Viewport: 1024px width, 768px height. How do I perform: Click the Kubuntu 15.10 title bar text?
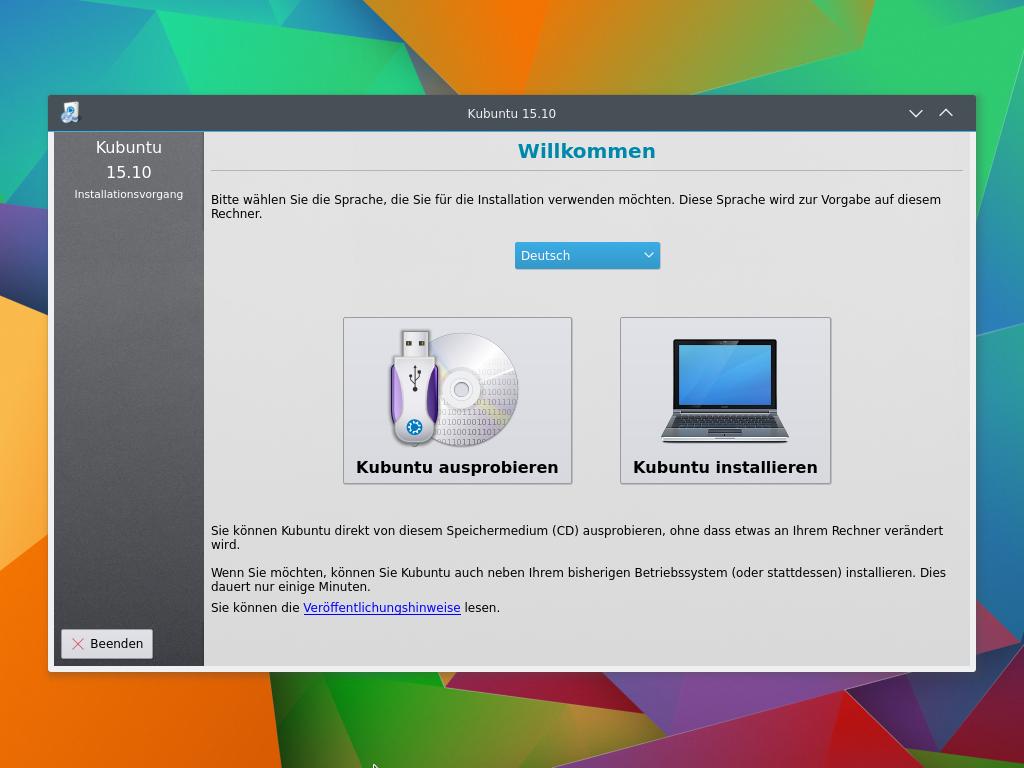(x=511, y=113)
